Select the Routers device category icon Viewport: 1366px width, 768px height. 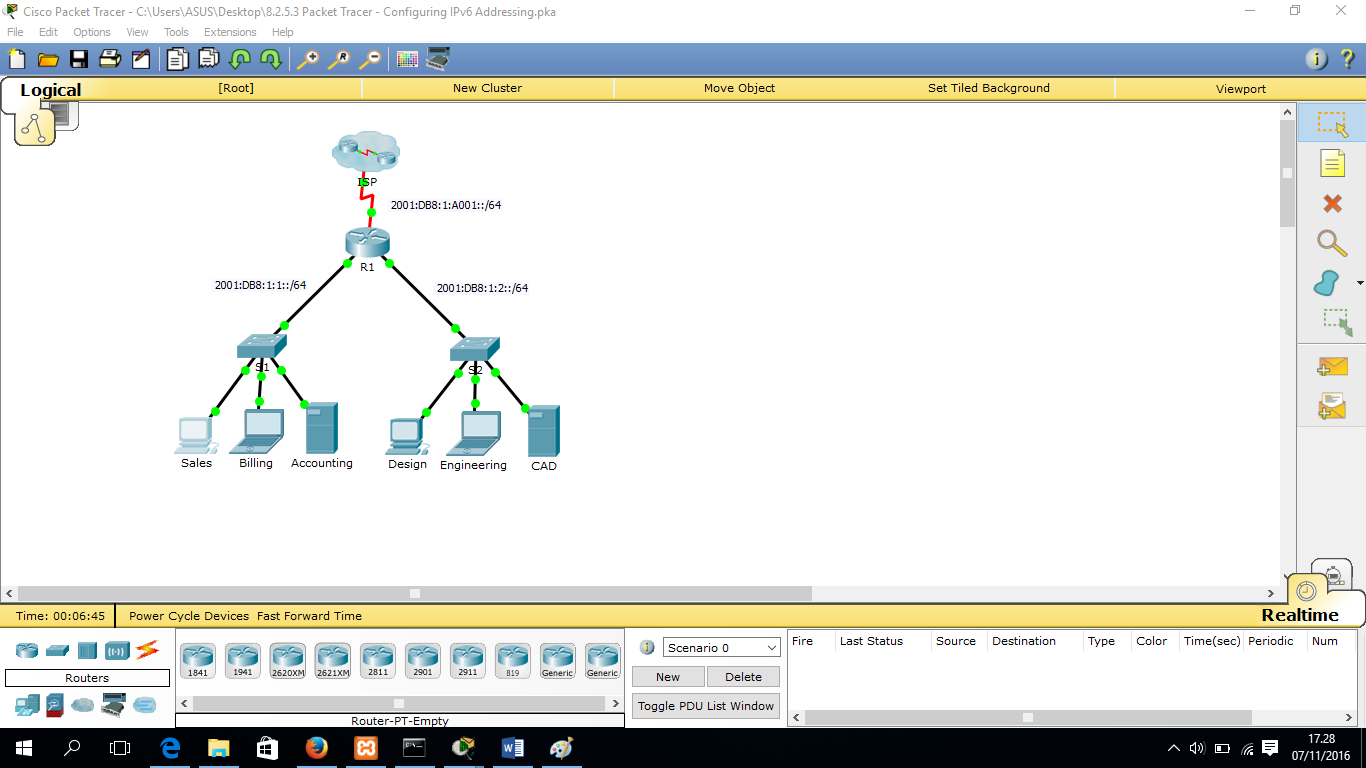coord(27,651)
